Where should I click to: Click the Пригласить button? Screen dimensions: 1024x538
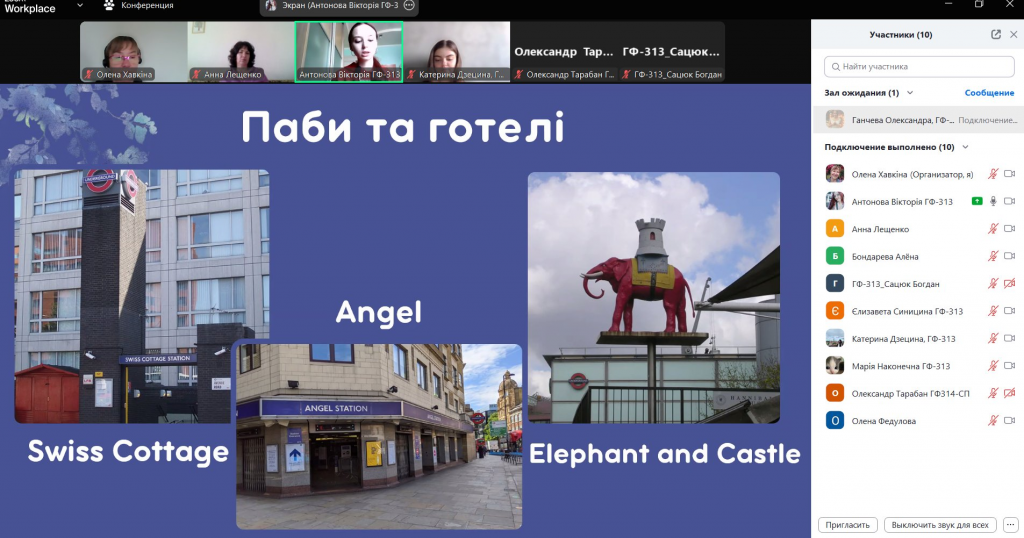[849, 524]
